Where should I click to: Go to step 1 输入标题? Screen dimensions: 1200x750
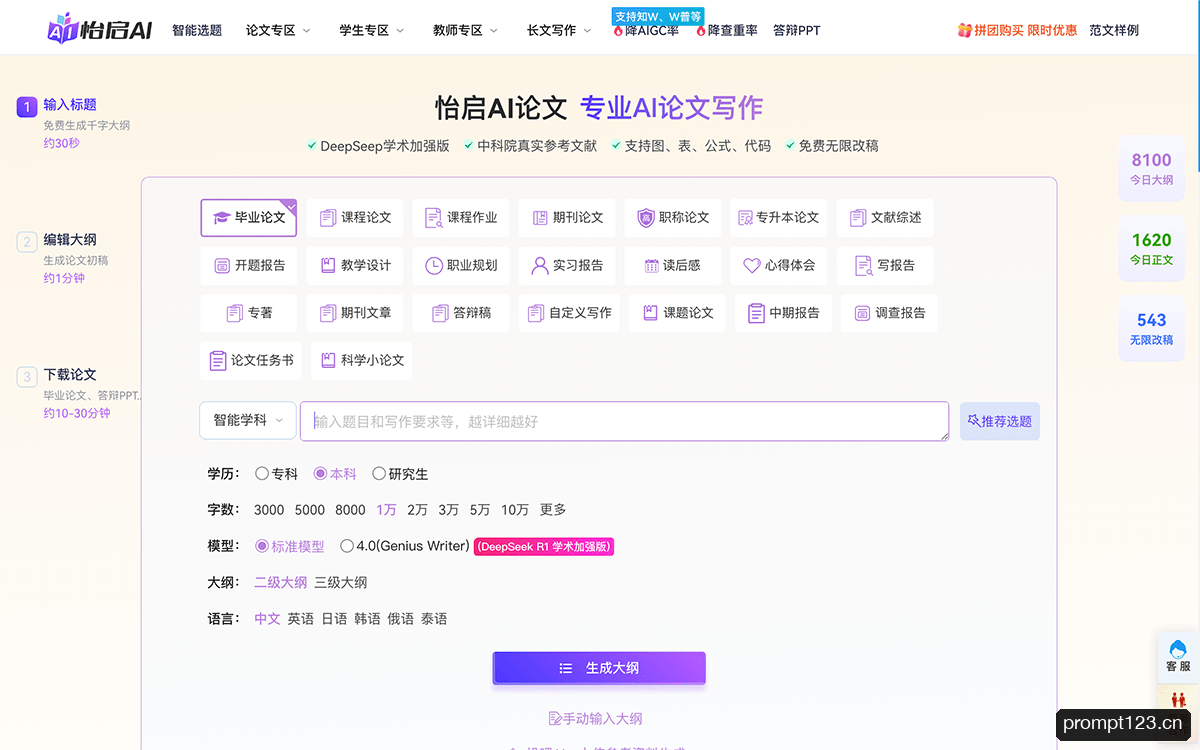coord(70,105)
